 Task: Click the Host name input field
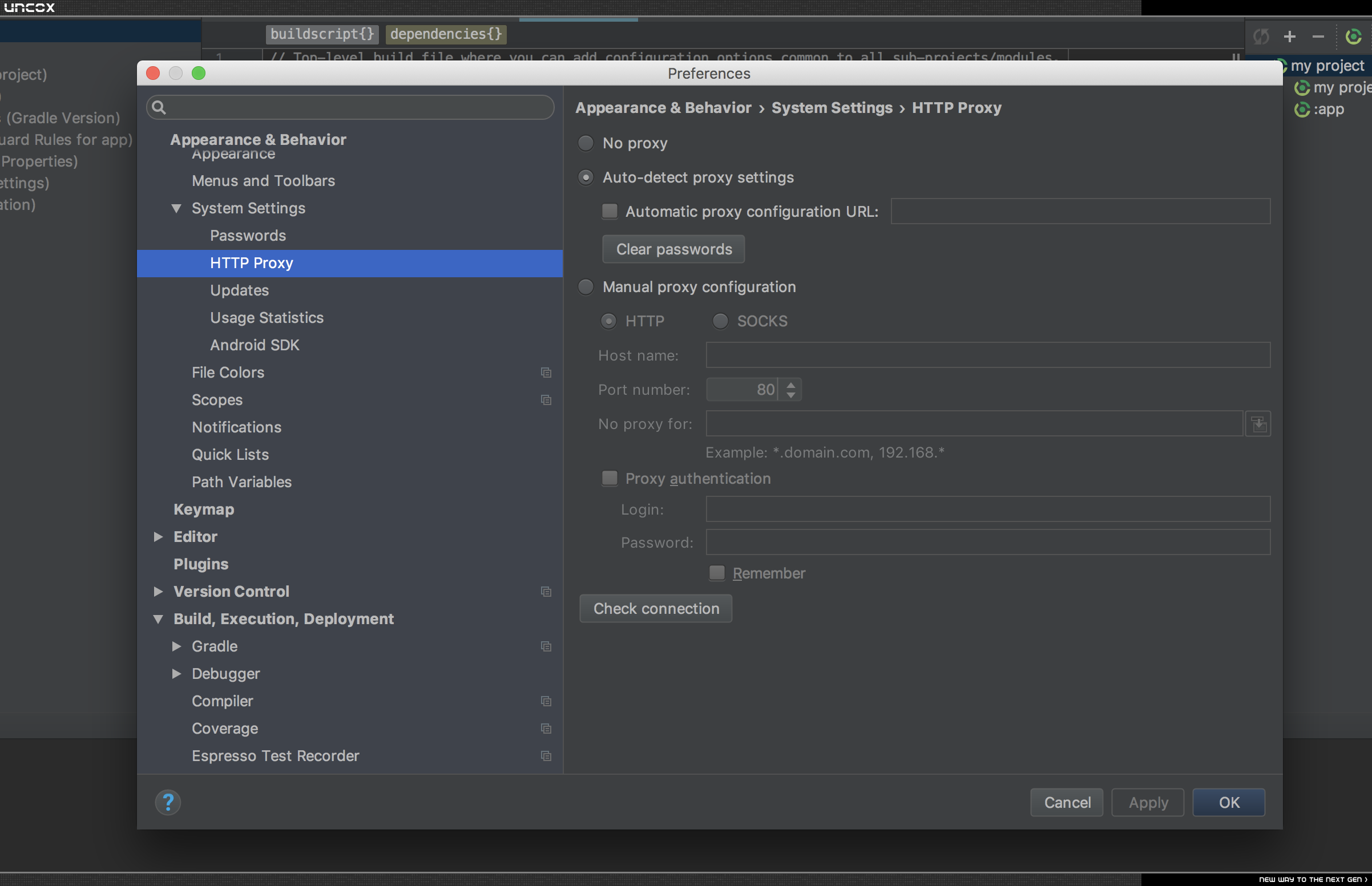pyautogui.click(x=987, y=355)
